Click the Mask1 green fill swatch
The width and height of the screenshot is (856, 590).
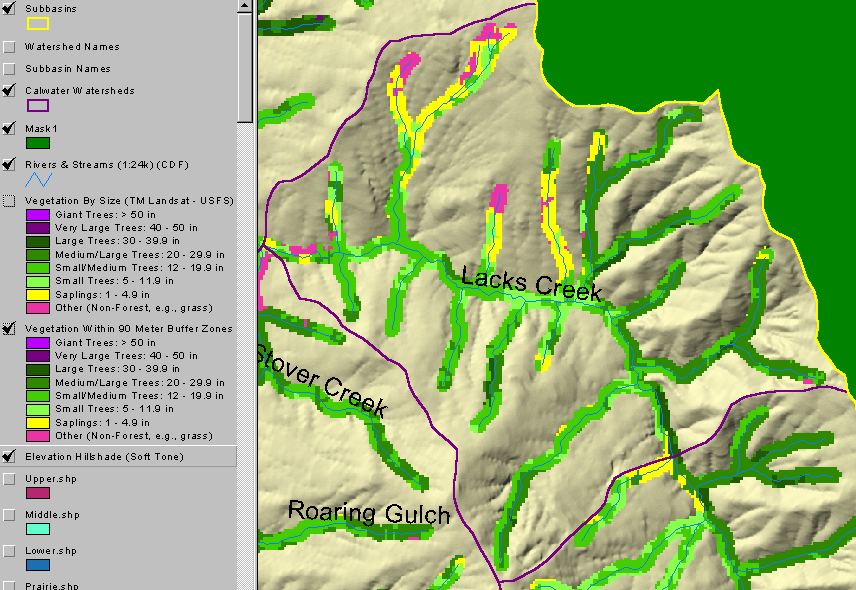coord(38,143)
